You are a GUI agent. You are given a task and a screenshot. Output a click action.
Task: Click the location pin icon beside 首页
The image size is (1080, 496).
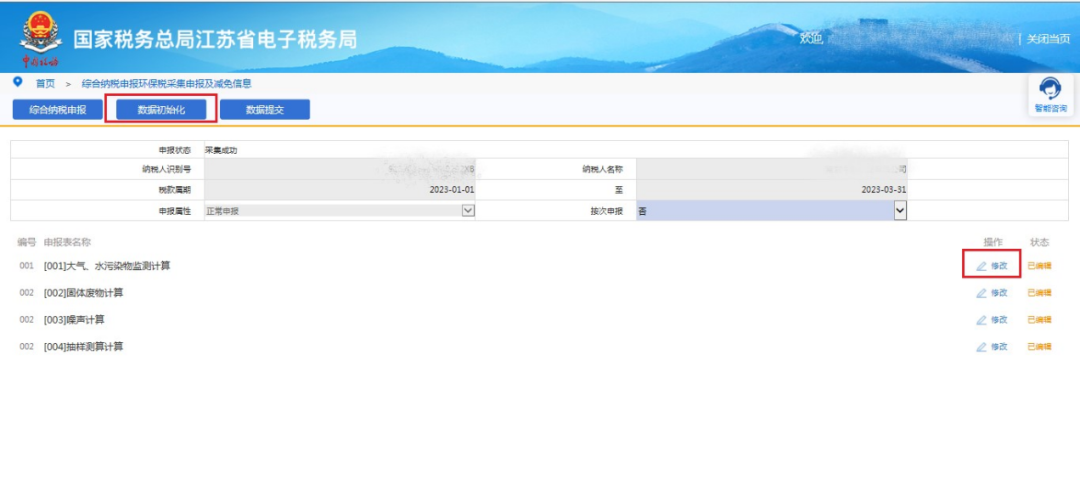[18, 82]
